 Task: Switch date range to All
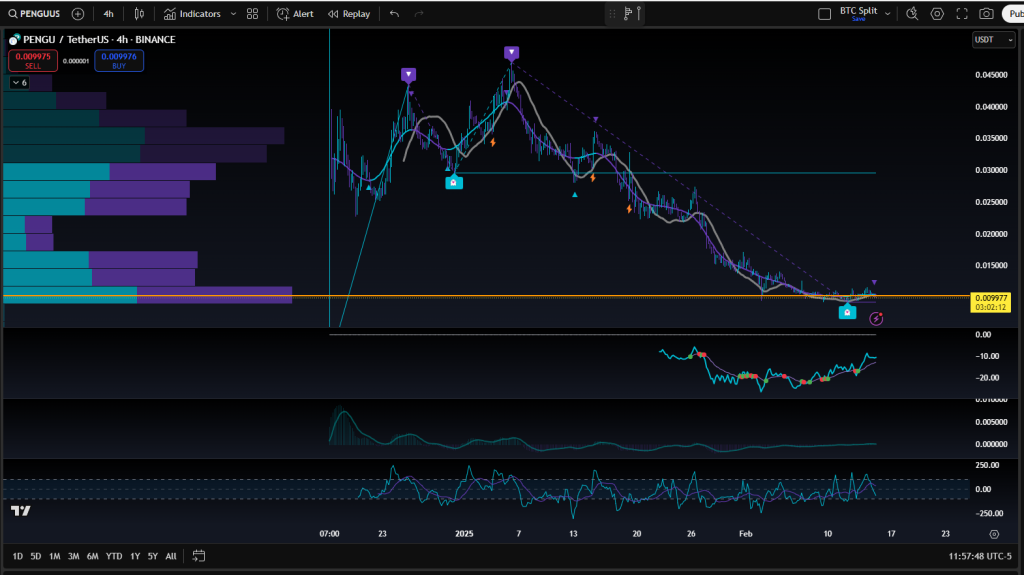coord(171,556)
